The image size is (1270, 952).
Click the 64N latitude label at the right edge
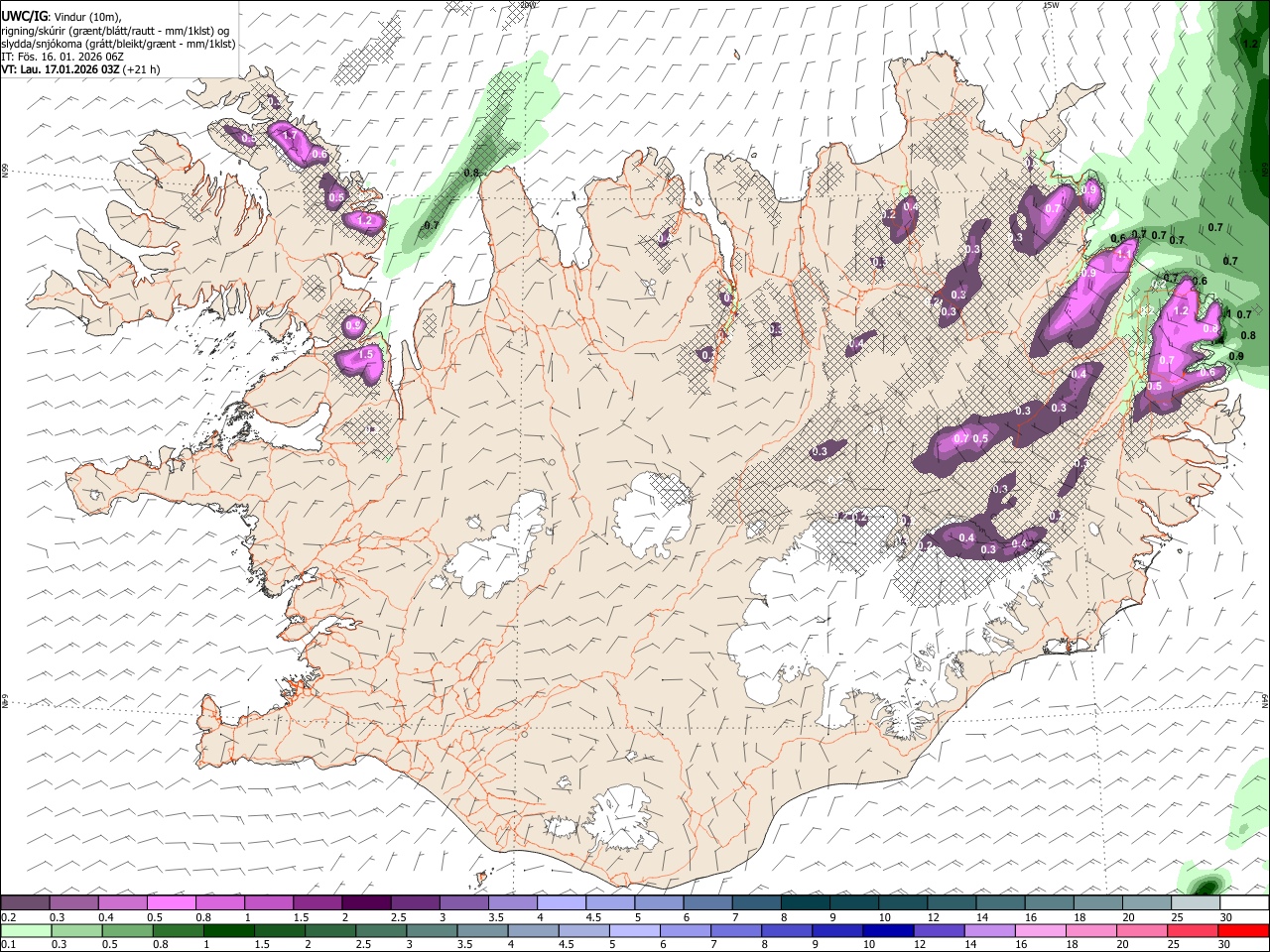click(1265, 700)
